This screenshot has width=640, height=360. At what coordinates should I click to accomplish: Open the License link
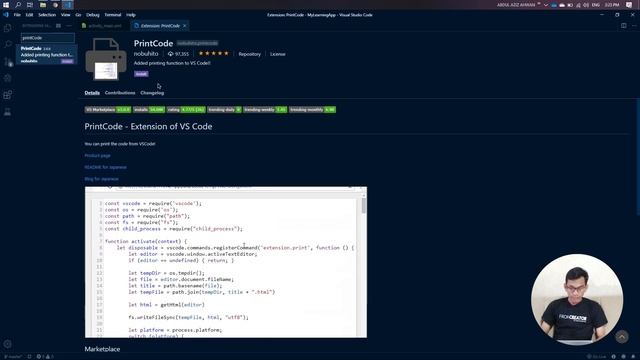tap(278, 54)
